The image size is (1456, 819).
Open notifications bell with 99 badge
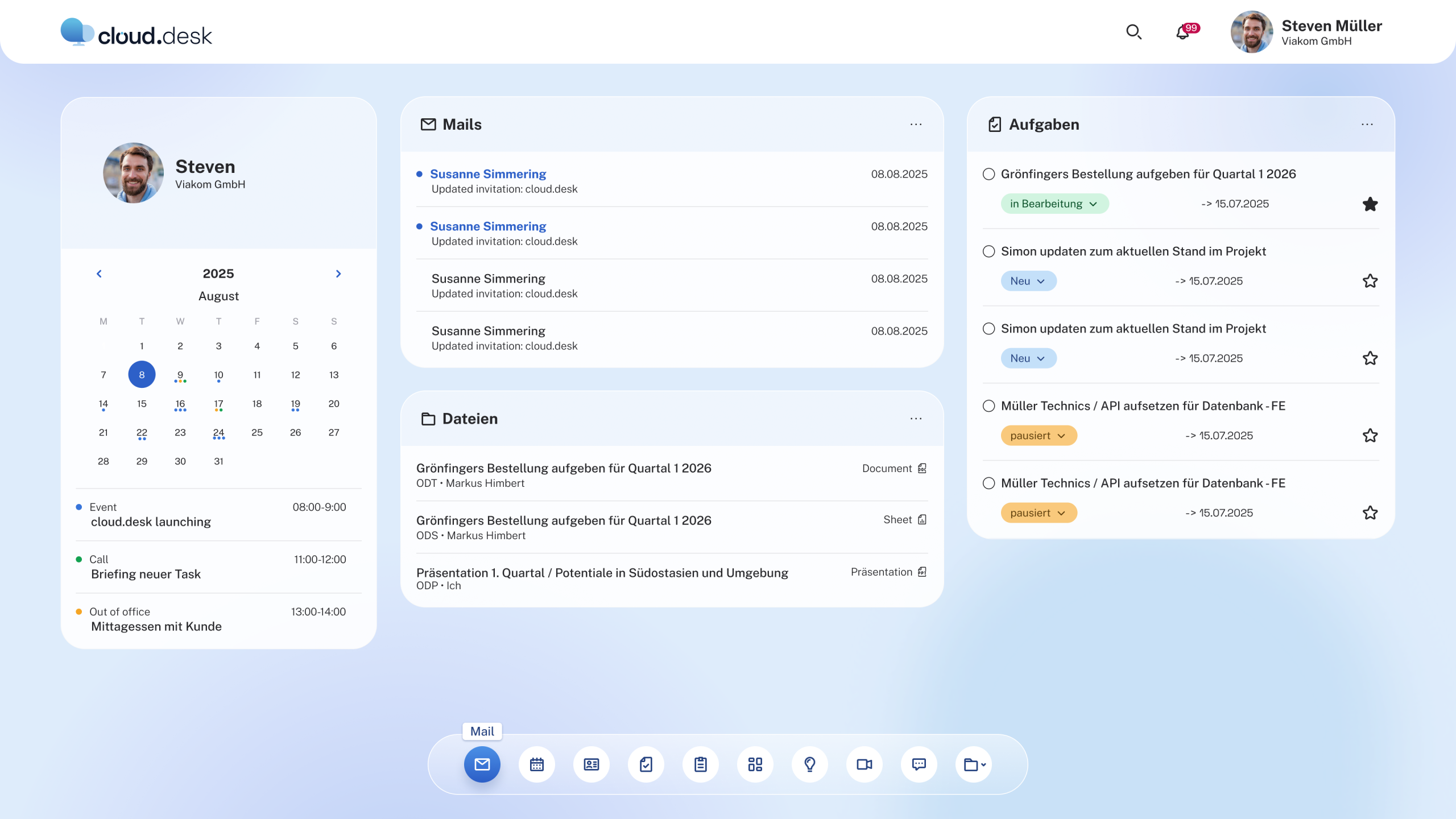click(x=1183, y=32)
